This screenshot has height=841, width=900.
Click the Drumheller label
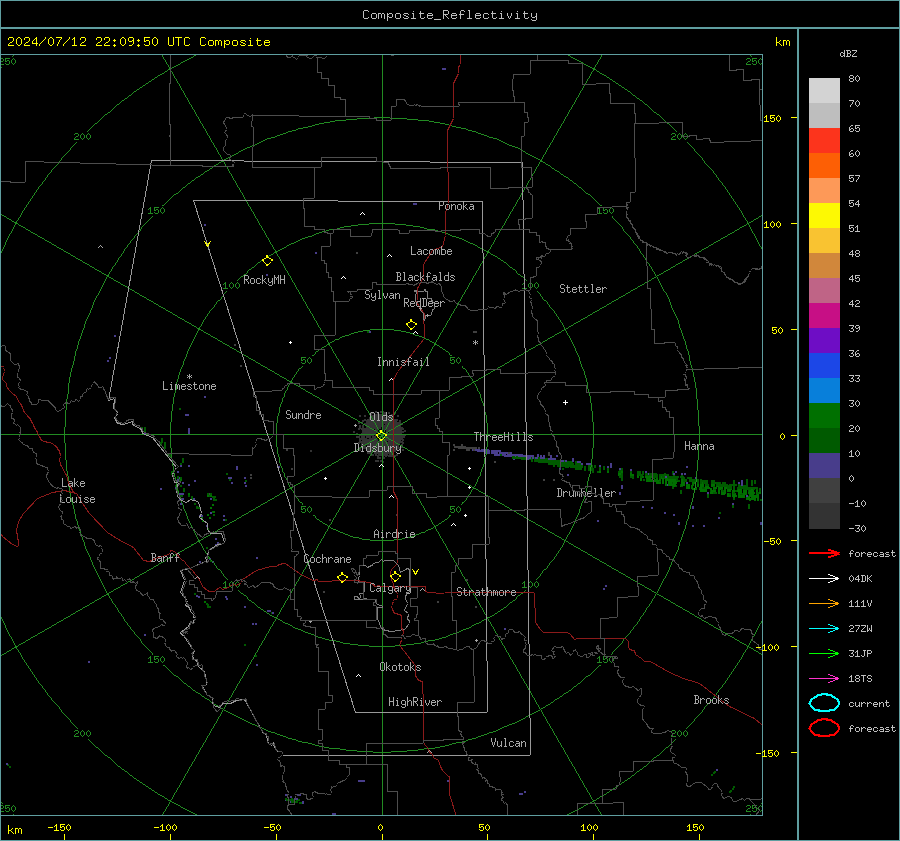pos(586,493)
